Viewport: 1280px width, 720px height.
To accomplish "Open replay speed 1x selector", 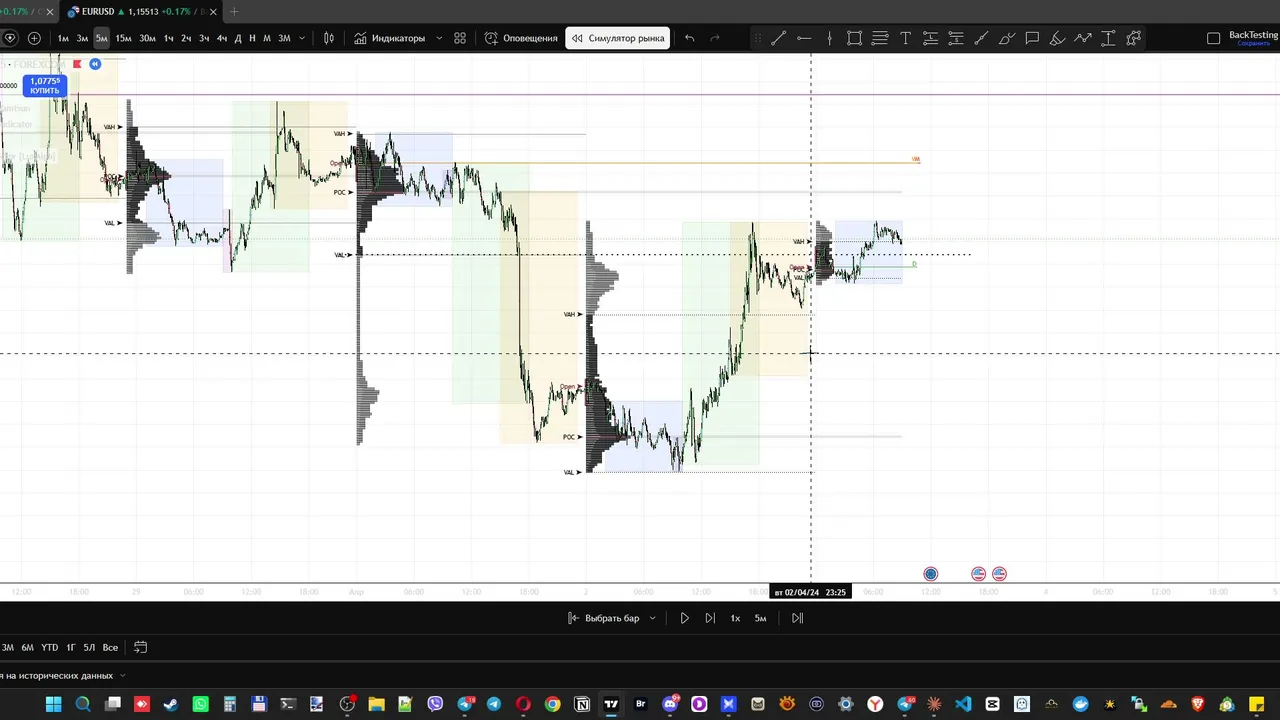I will click(x=735, y=618).
